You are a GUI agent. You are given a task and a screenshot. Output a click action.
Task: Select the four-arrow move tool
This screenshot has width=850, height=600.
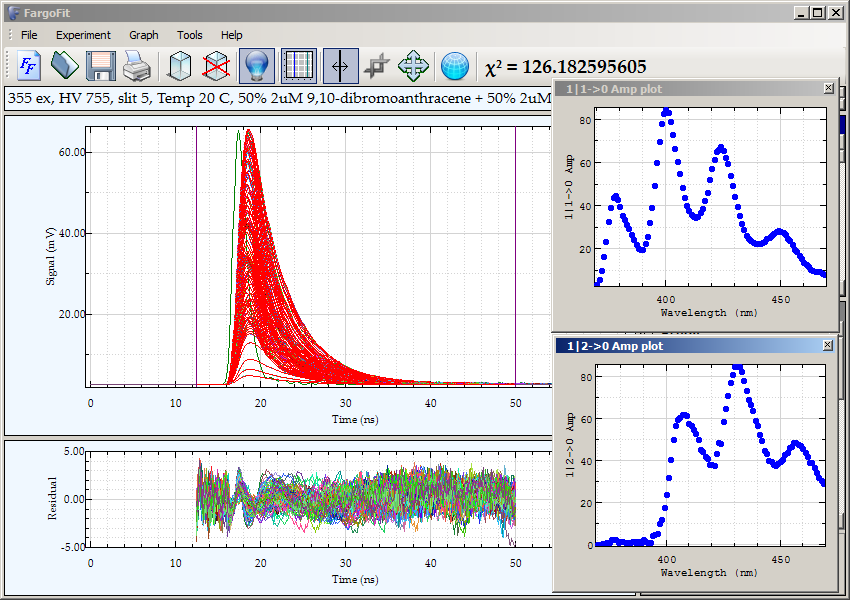coord(412,65)
